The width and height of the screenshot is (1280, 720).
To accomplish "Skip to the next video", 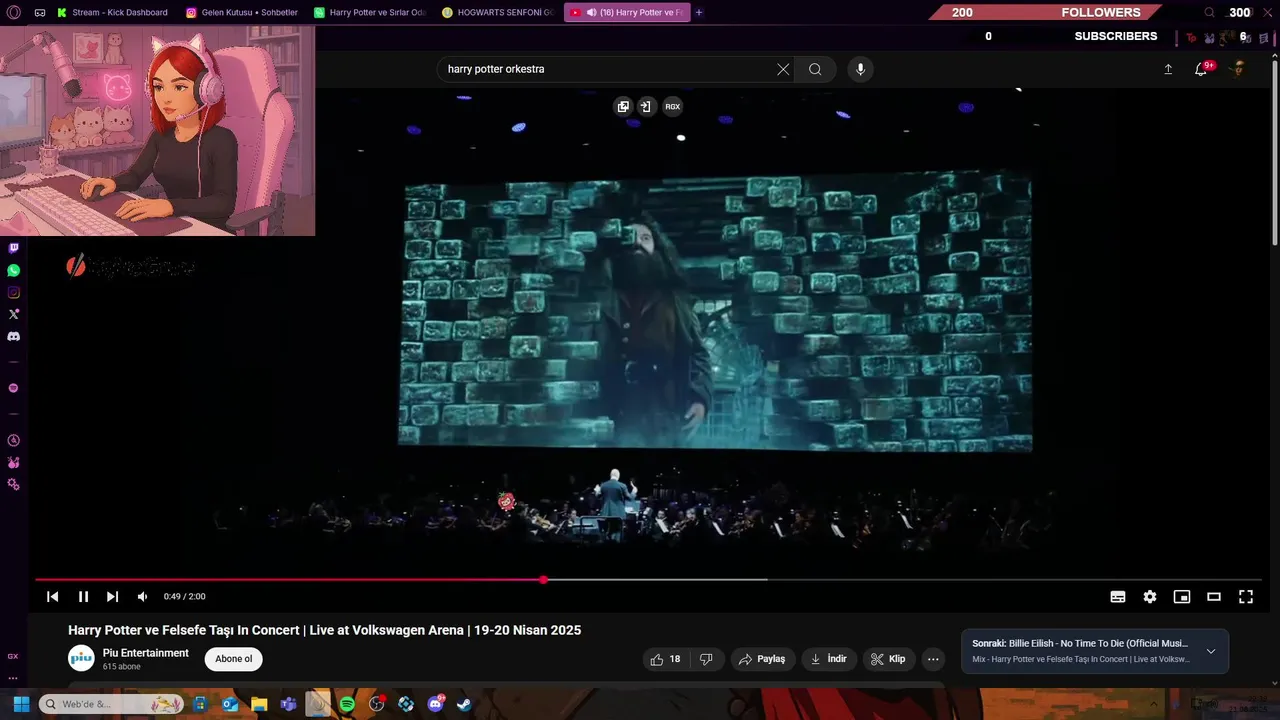I will 112,596.
